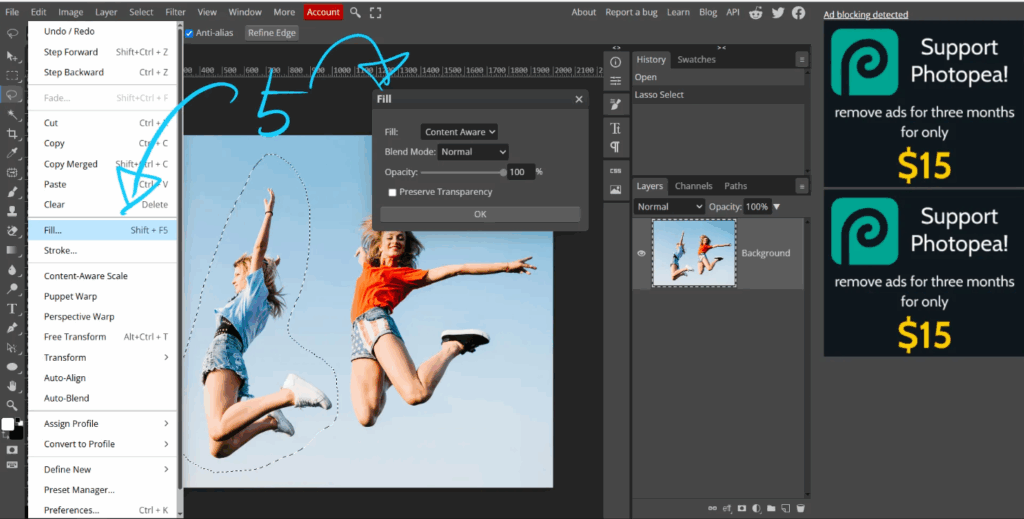Select the Path Select tool
1024x519 pixels.
pos(12,347)
